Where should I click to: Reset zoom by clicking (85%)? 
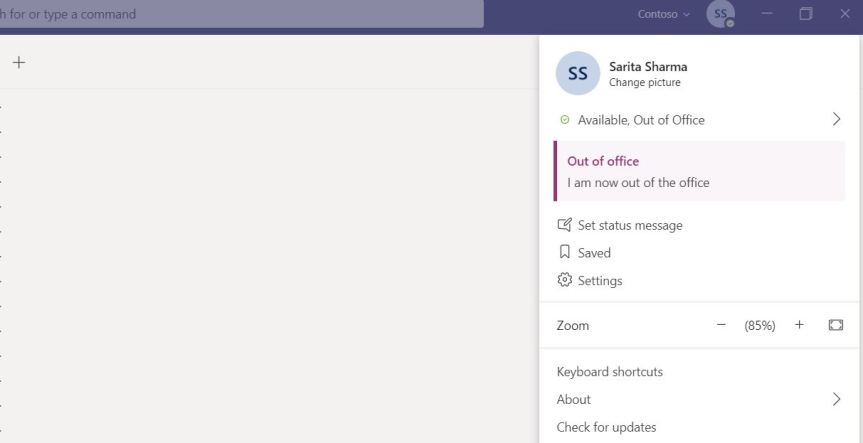click(760, 326)
